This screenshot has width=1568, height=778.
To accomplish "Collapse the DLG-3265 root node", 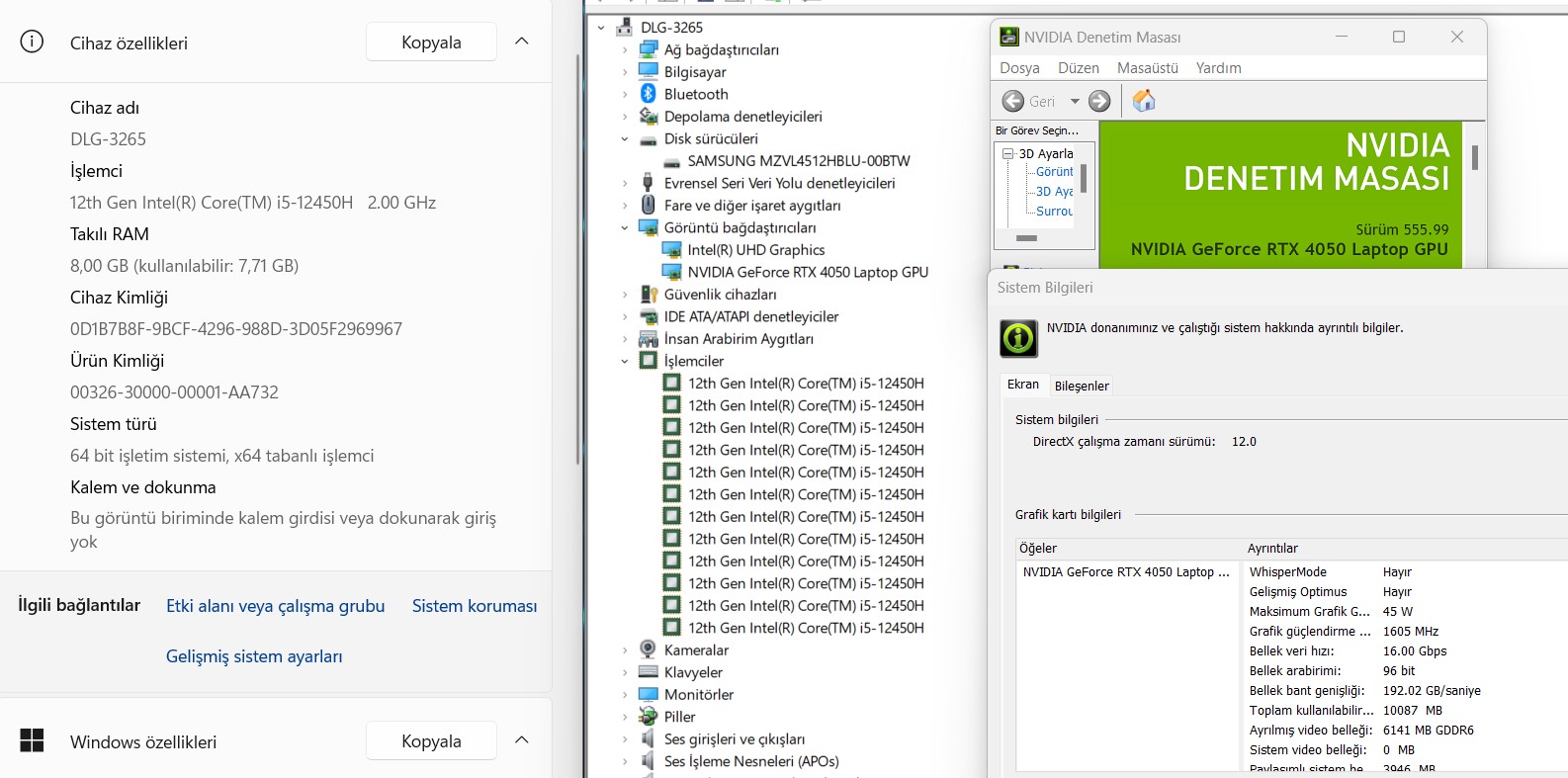I will (601, 28).
